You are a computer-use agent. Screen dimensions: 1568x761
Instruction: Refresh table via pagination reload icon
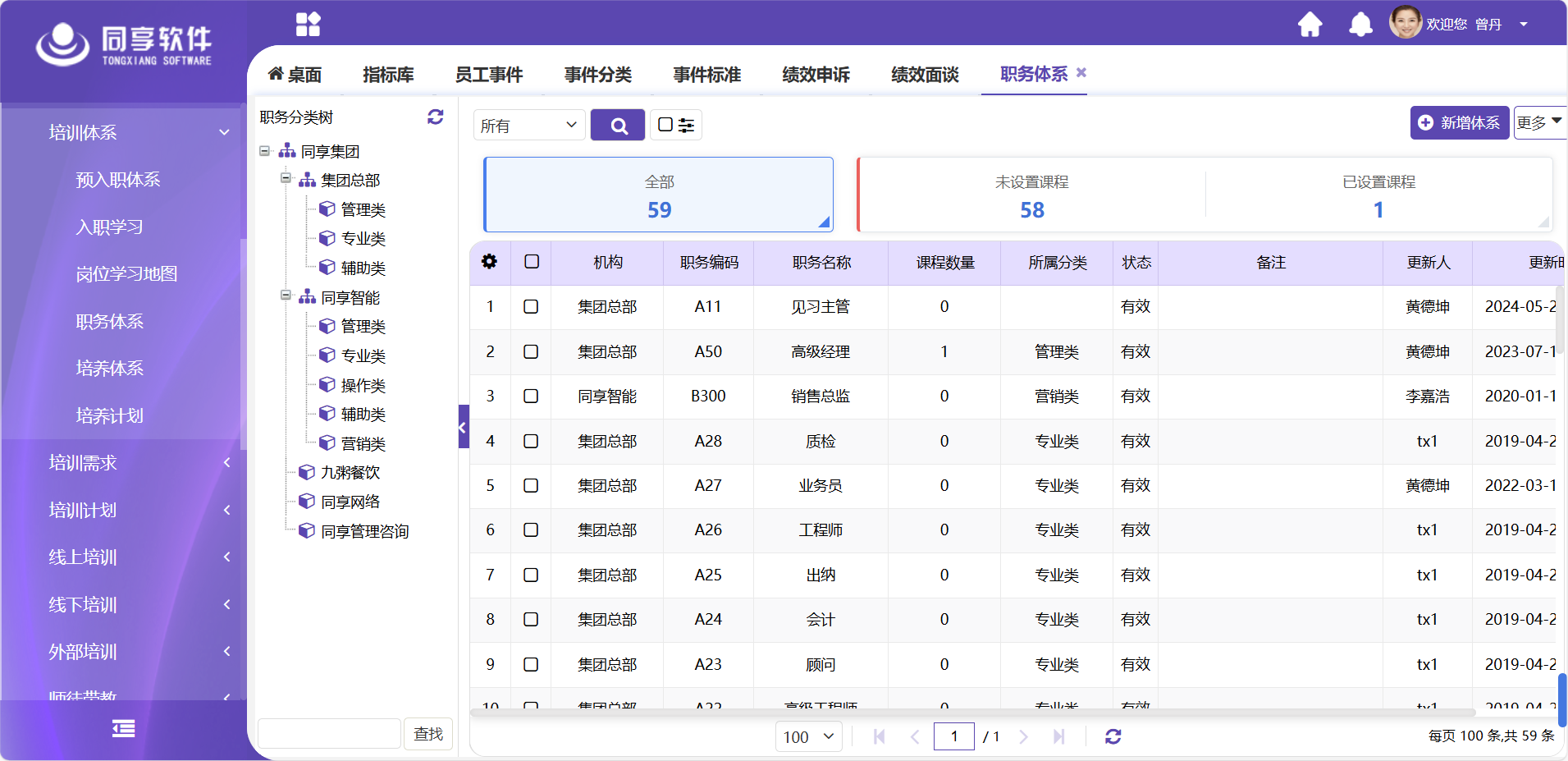pos(1113,737)
